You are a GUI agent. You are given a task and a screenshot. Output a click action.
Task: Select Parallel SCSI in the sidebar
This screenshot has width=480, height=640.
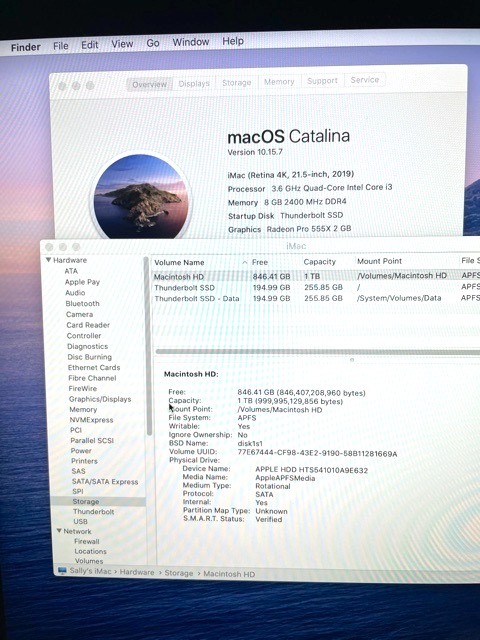[92, 440]
